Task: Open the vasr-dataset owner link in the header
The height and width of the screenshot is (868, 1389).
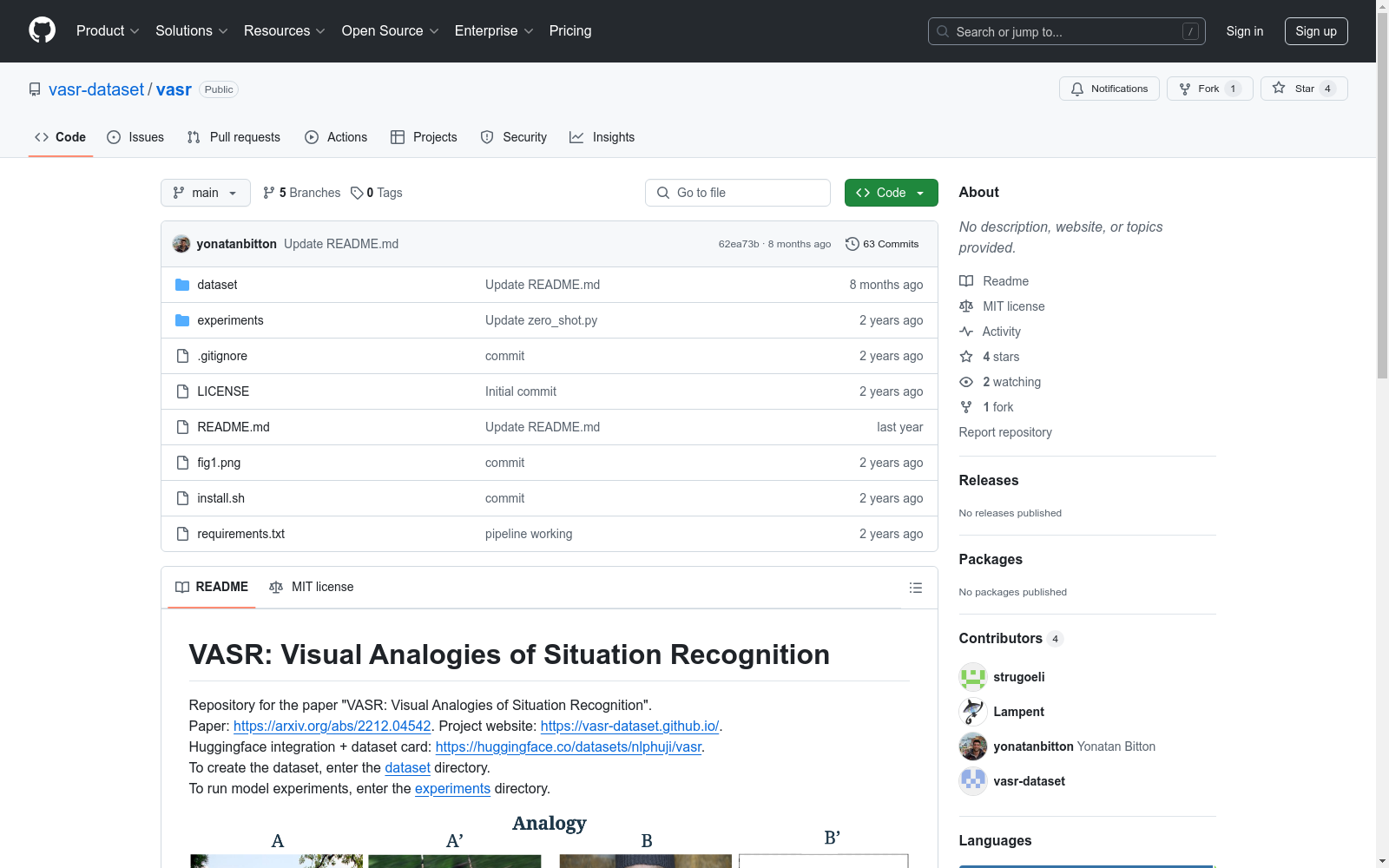Action: (96, 89)
